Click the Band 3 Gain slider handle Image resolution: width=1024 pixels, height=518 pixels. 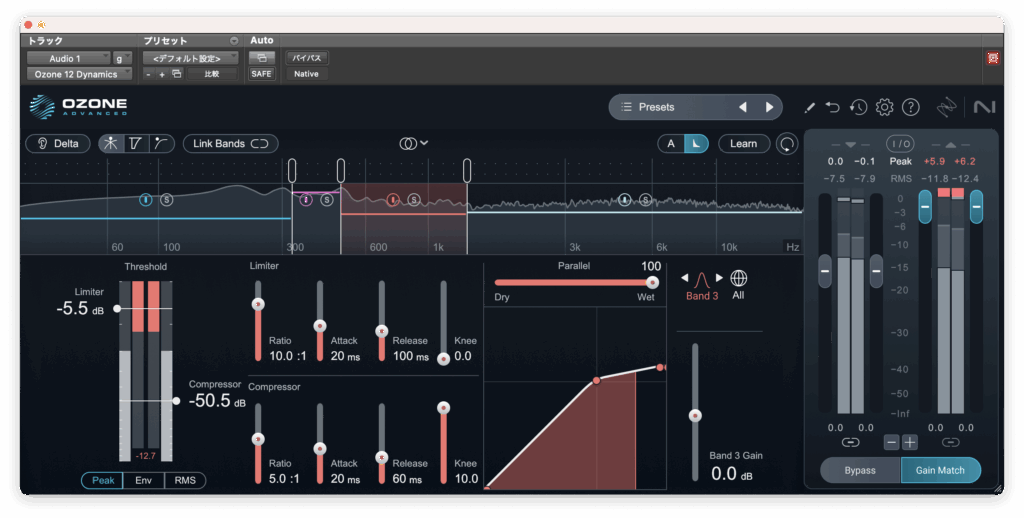695,415
